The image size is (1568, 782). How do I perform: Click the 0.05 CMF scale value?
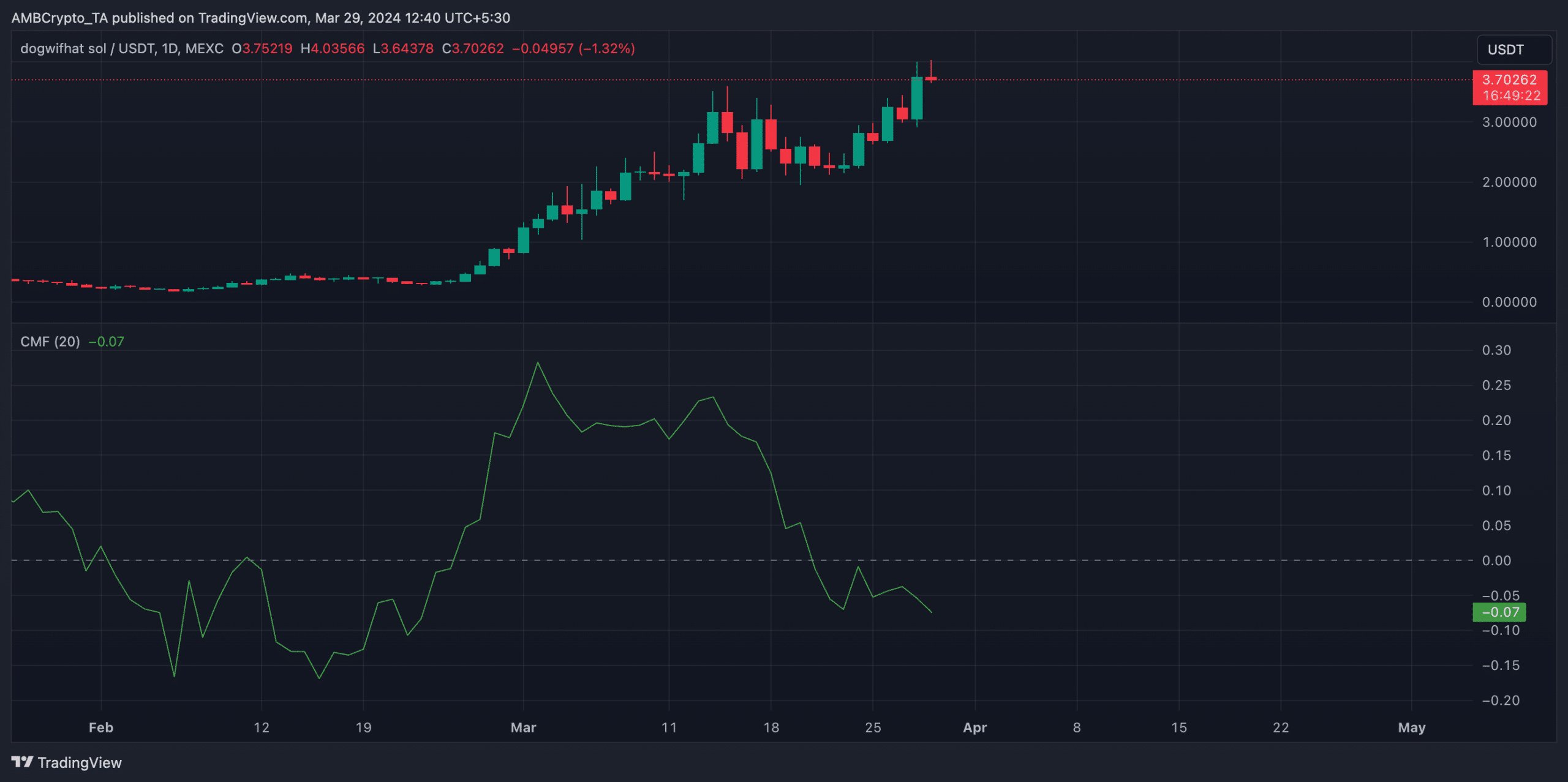click(x=1496, y=525)
